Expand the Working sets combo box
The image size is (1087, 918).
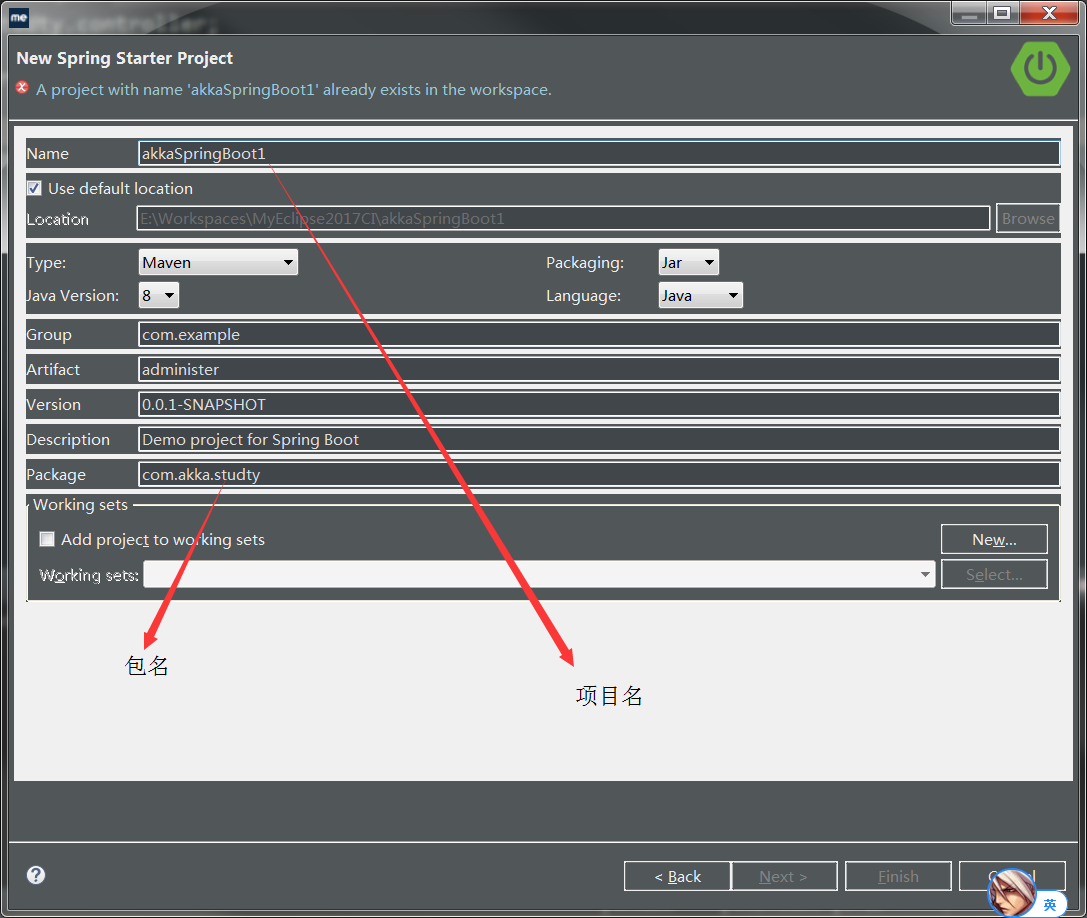tap(539, 574)
